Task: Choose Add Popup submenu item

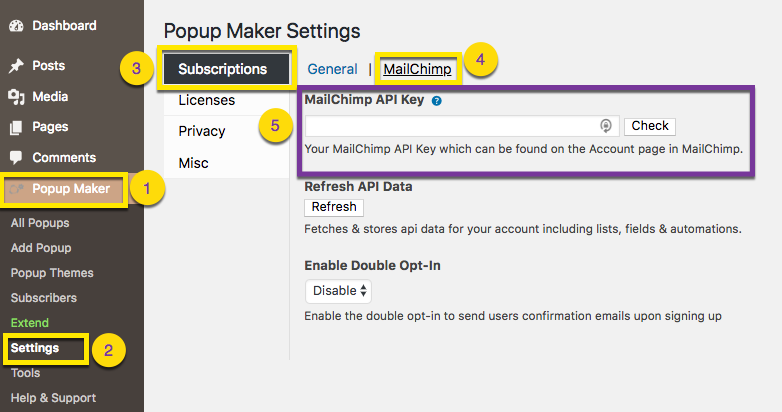Action: click(x=41, y=248)
